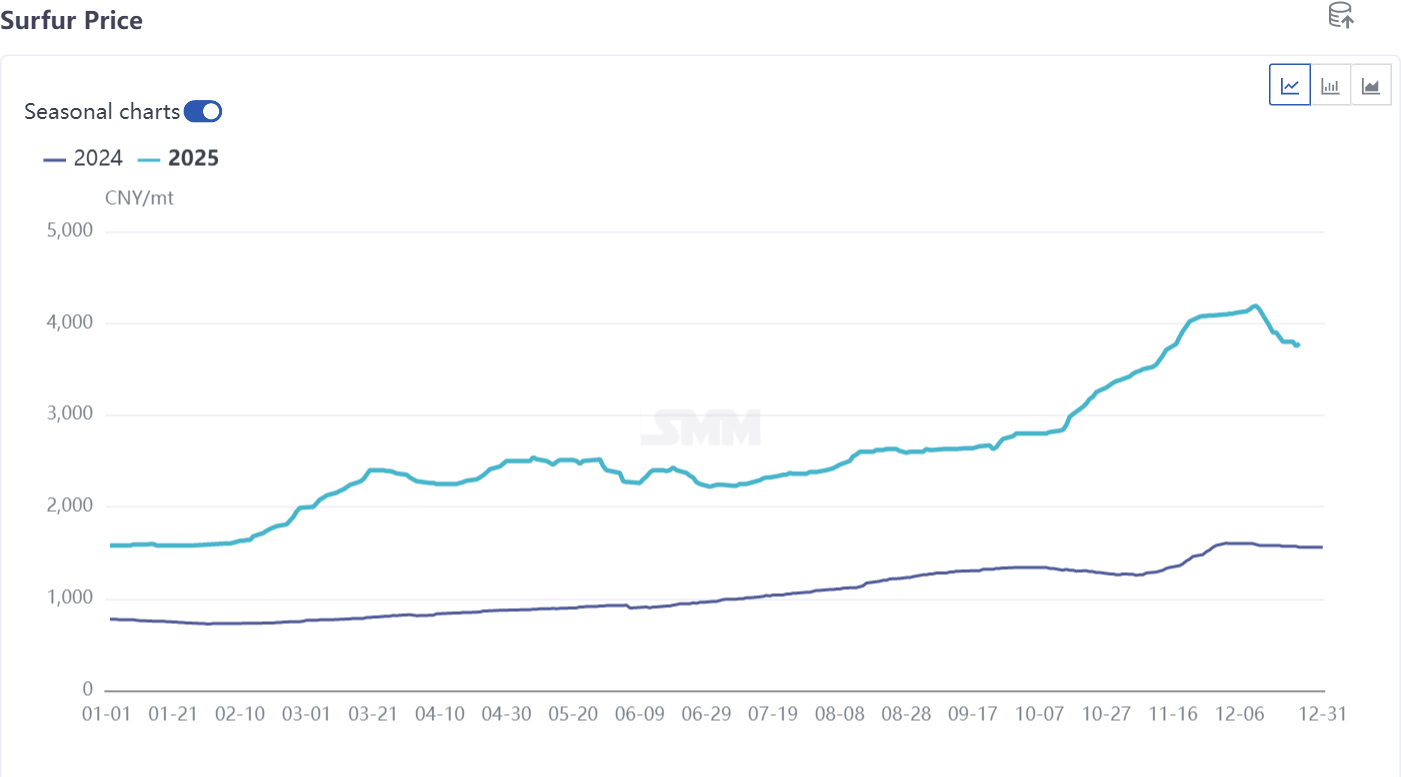Screen dimensions: 1401x777
Task: Click the 3,000 y-axis value label
Action: click(x=71, y=415)
